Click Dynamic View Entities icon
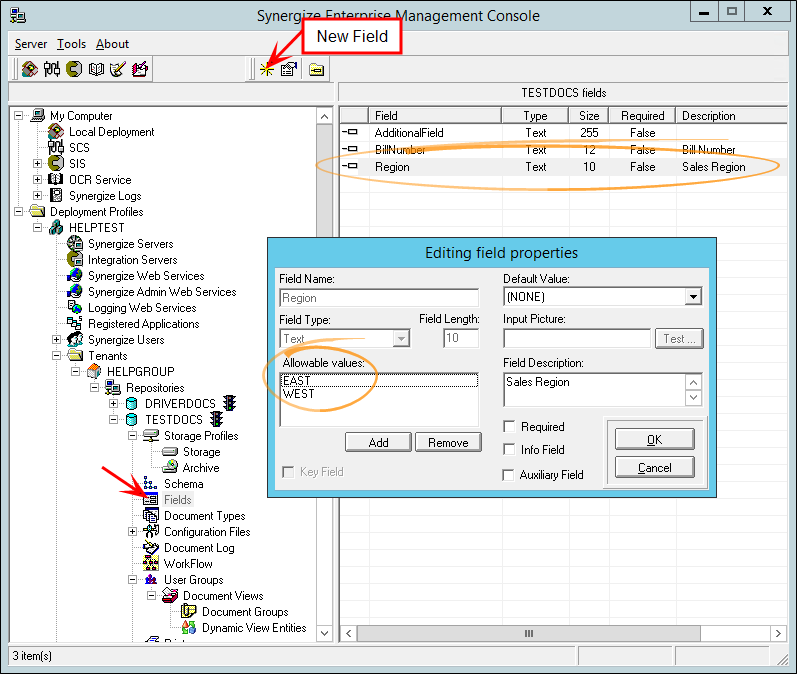Screen dimensions: 797x674 pos(189,627)
